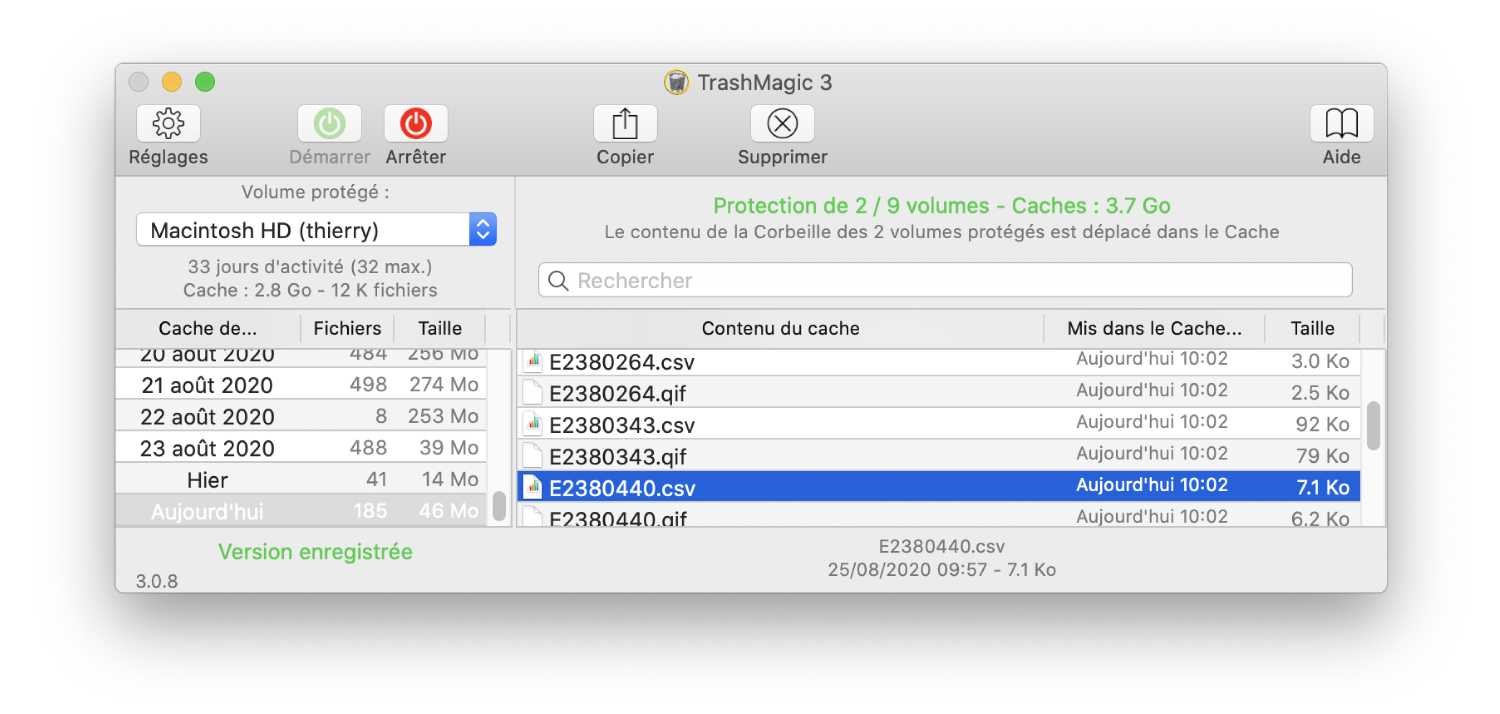Click the Copier share icon
Viewport: 1500px width, 714px height.
(x=625, y=124)
